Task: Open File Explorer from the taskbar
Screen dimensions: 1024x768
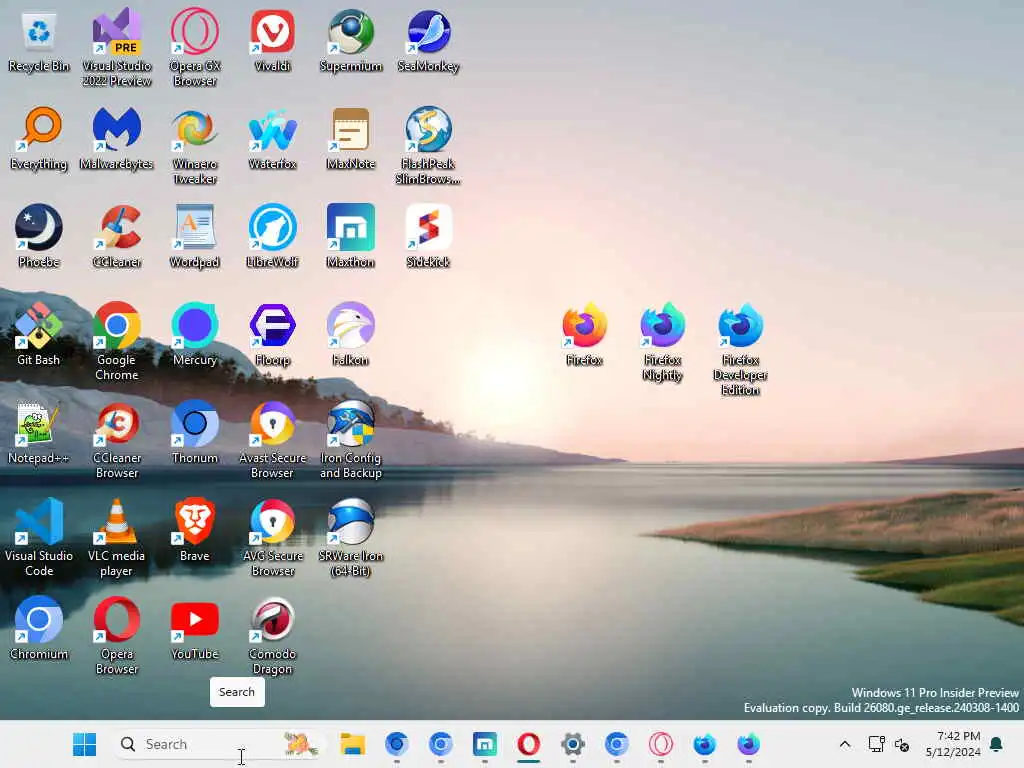Action: pos(353,744)
